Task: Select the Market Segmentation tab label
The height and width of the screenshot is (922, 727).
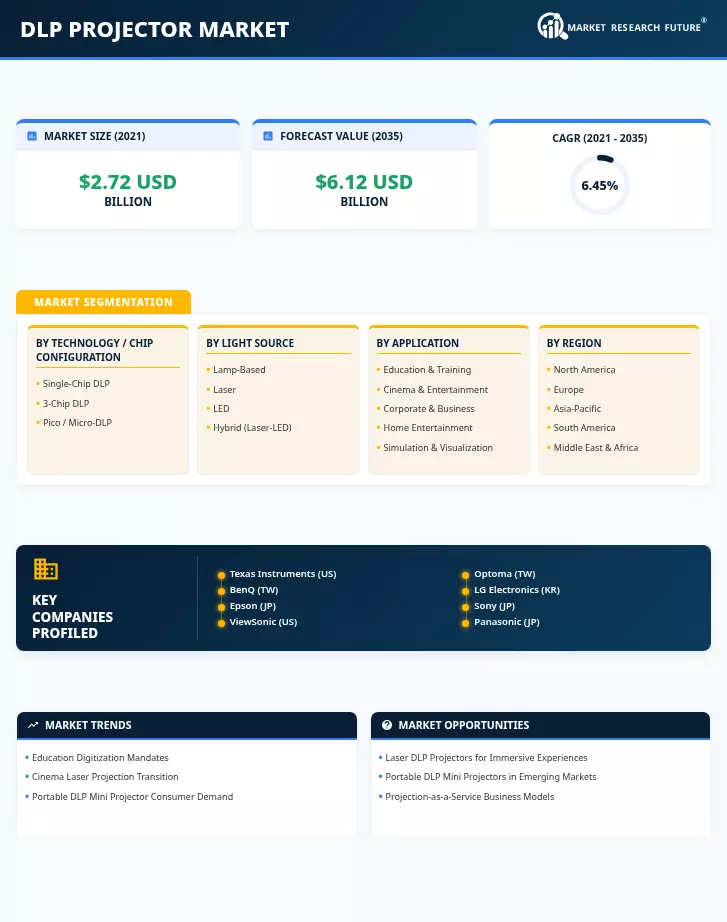Action: [x=104, y=302]
